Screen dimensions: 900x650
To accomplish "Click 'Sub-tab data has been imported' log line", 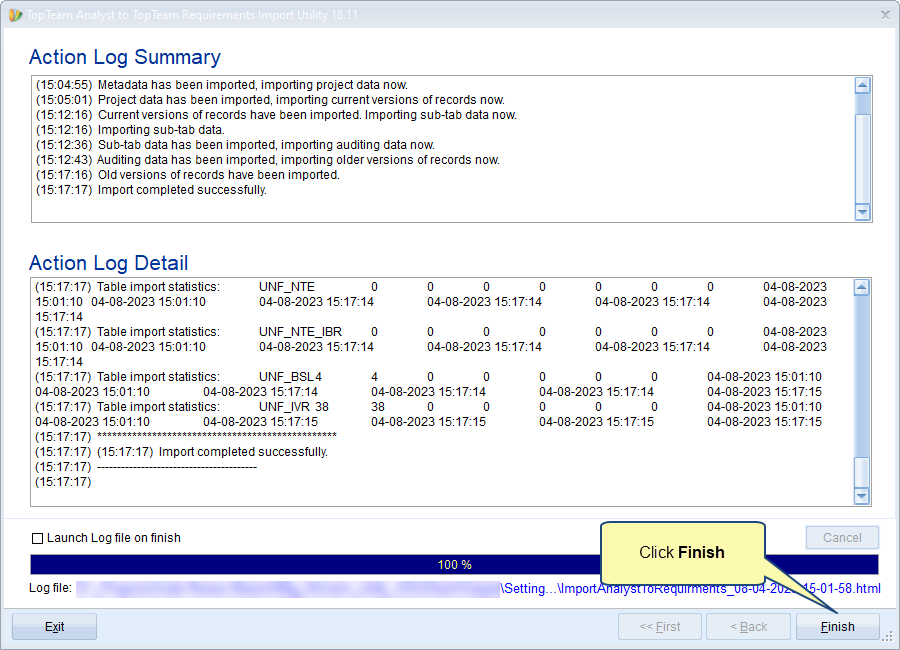I will [x=235, y=145].
